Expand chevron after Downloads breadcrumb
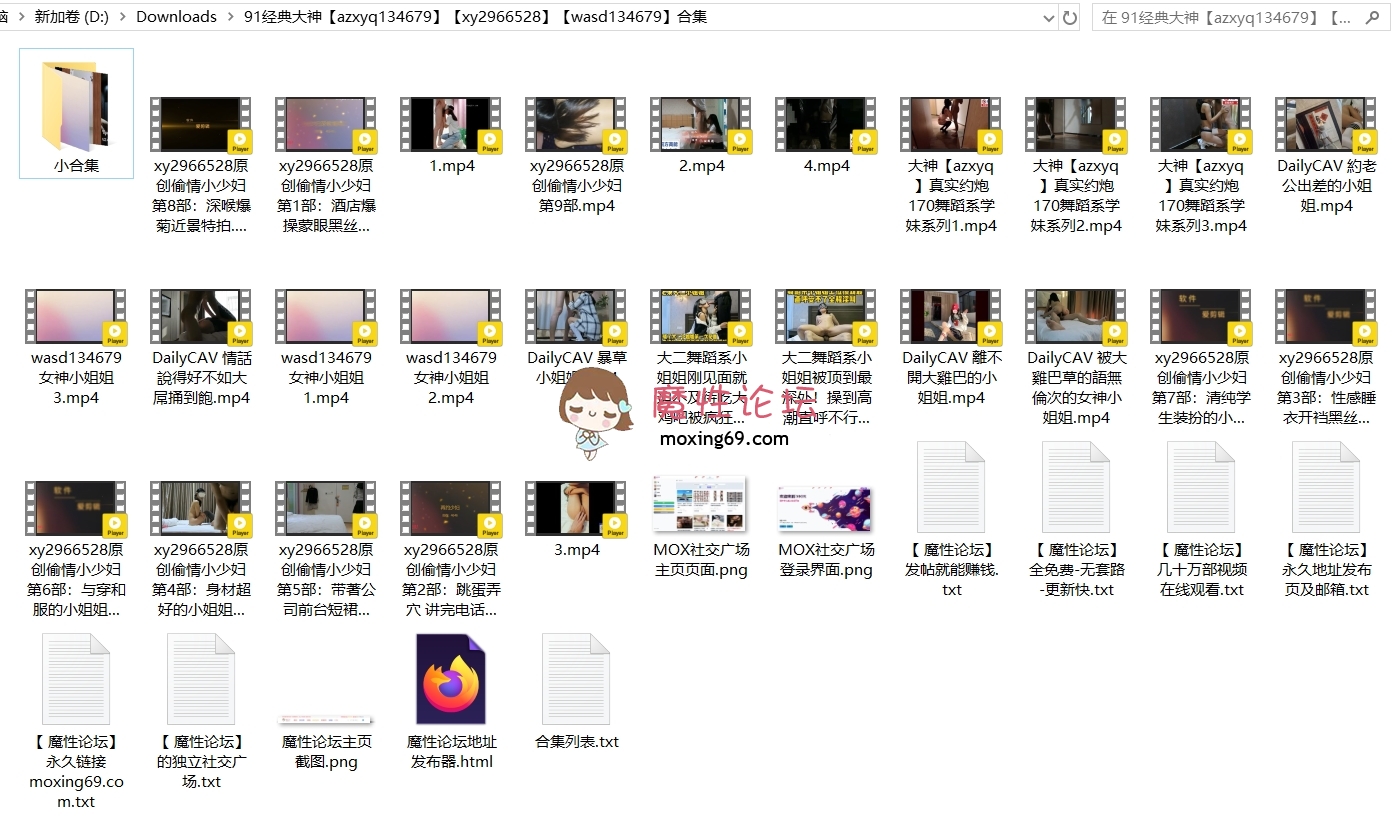 click(x=230, y=17)
